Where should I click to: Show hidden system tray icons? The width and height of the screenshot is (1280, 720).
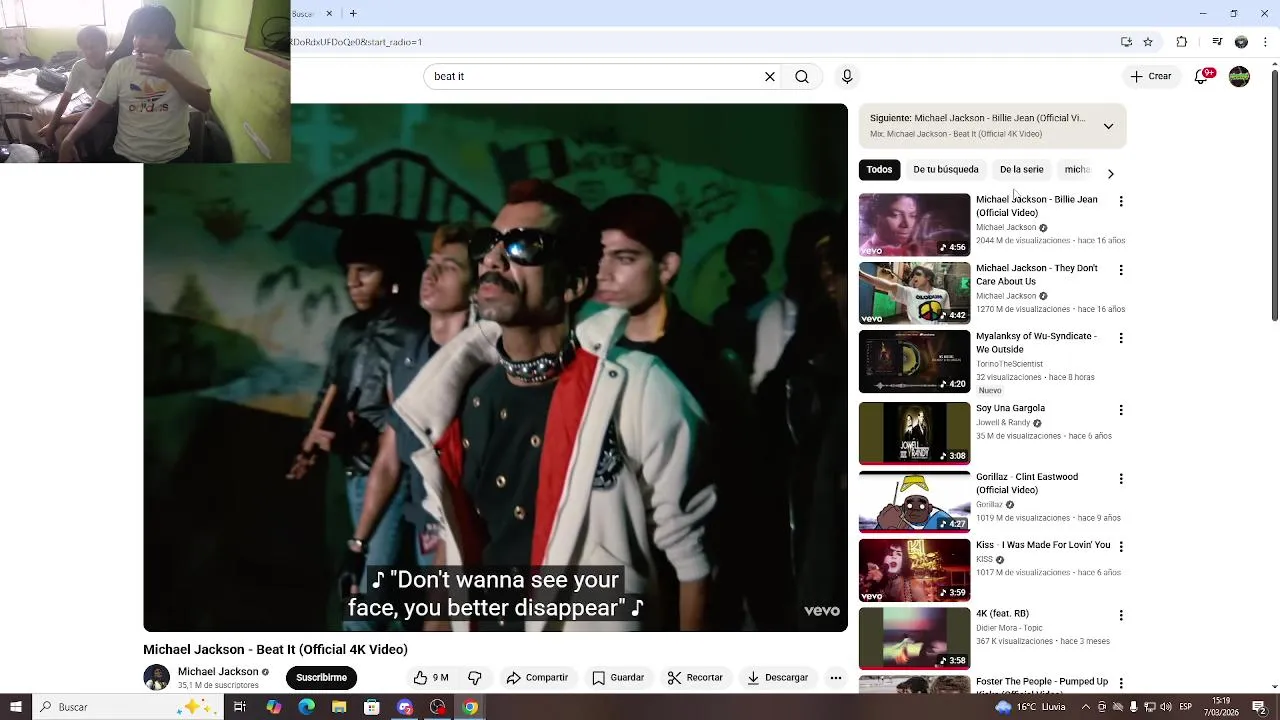tap(1087, 707)
